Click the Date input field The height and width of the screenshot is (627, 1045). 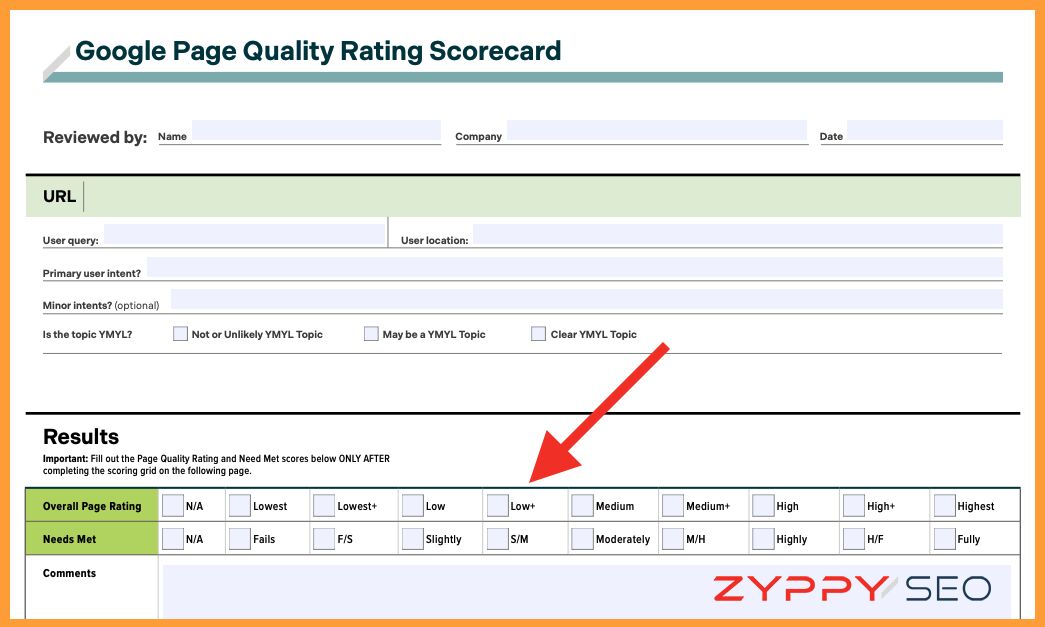[924, 131]
